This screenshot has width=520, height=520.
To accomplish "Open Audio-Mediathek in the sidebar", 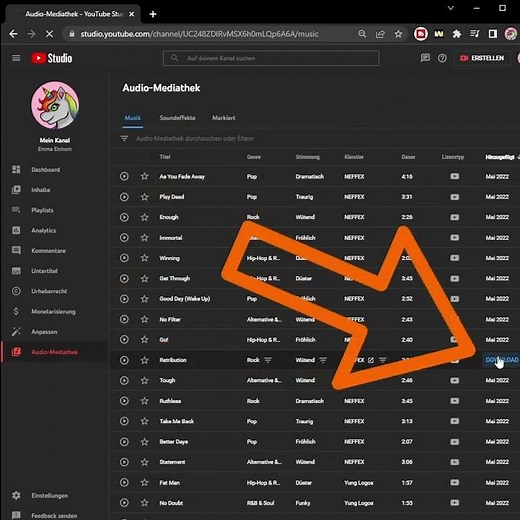I will [53, 352].
